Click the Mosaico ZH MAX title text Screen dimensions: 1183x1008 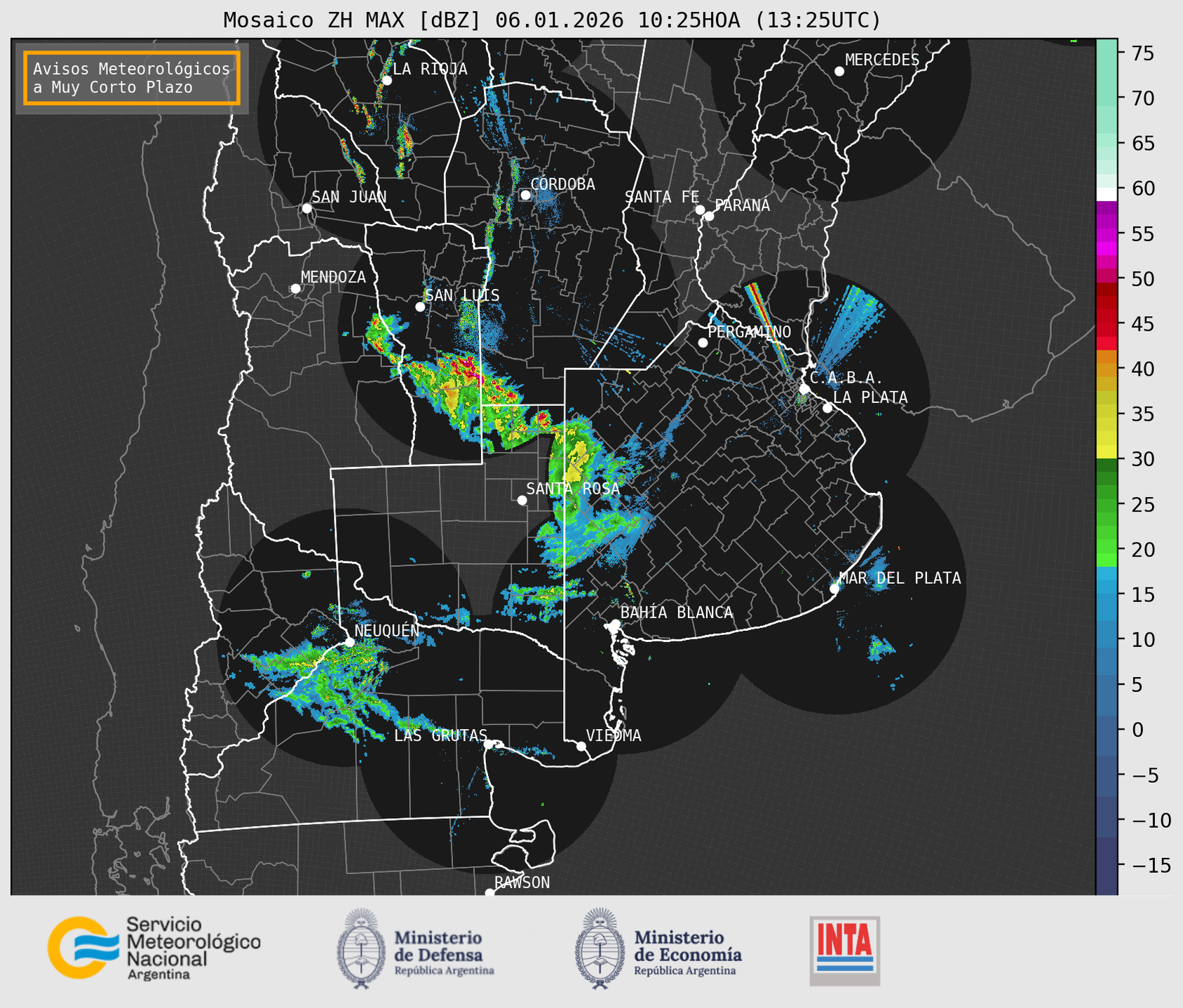[x=551, y=20]
